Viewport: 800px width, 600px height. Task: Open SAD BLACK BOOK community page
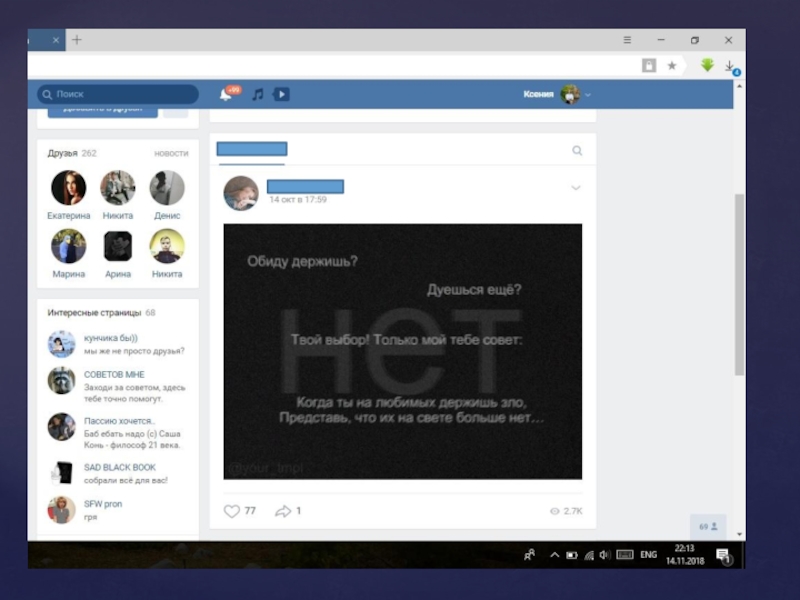120,467
